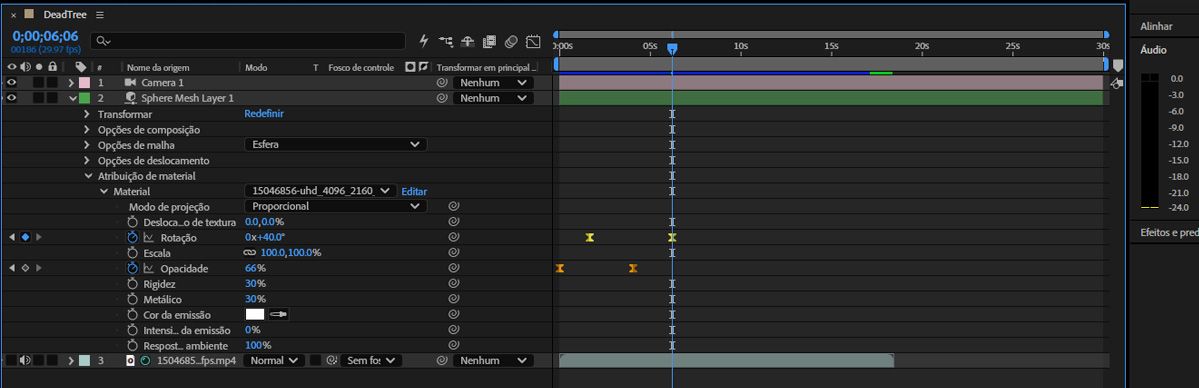Expand the Transformar group
This screenshot has width=1199, height=388.
point(87,114)
